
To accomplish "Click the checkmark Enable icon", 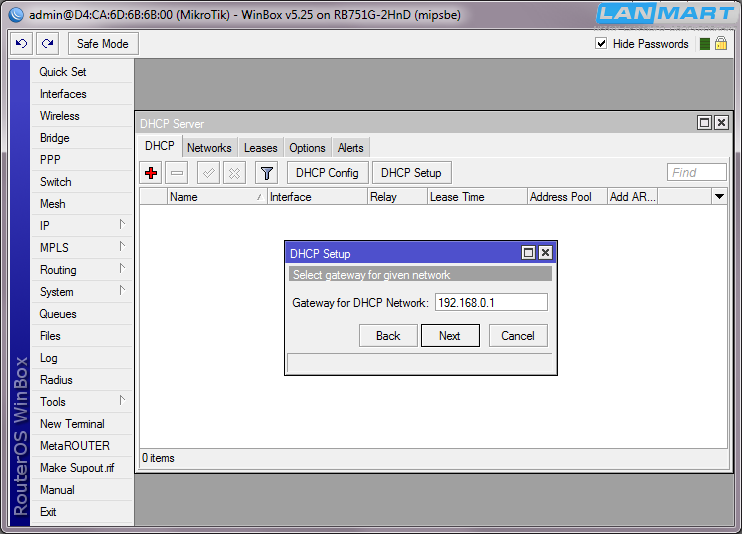I will 208,173.
